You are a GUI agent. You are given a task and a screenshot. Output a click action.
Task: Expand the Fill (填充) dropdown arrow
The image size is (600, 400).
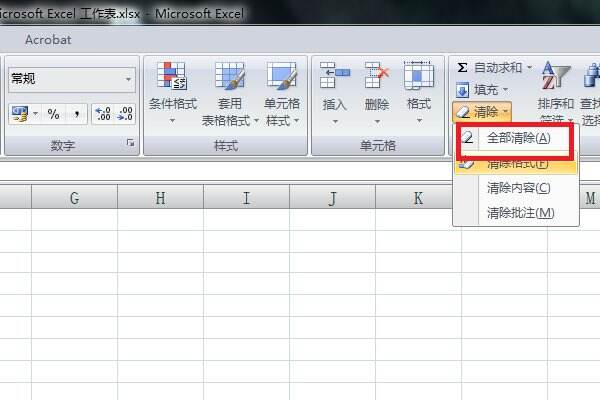click(x=505, y=90)
